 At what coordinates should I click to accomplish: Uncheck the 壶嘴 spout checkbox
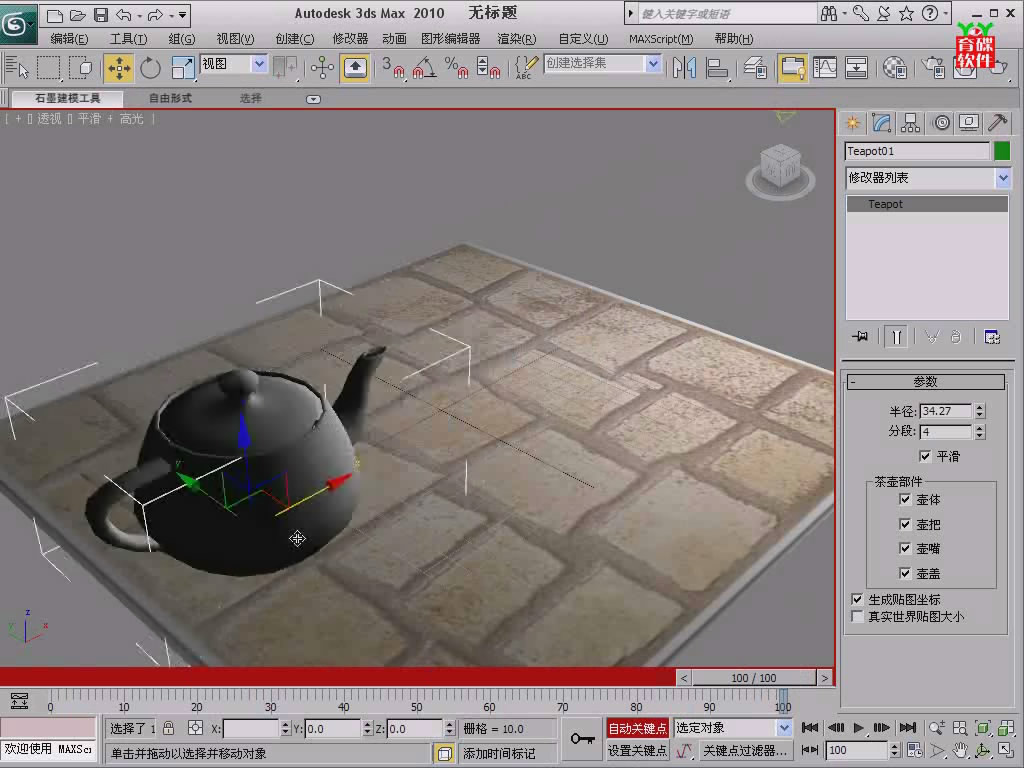tap(905, 549)
